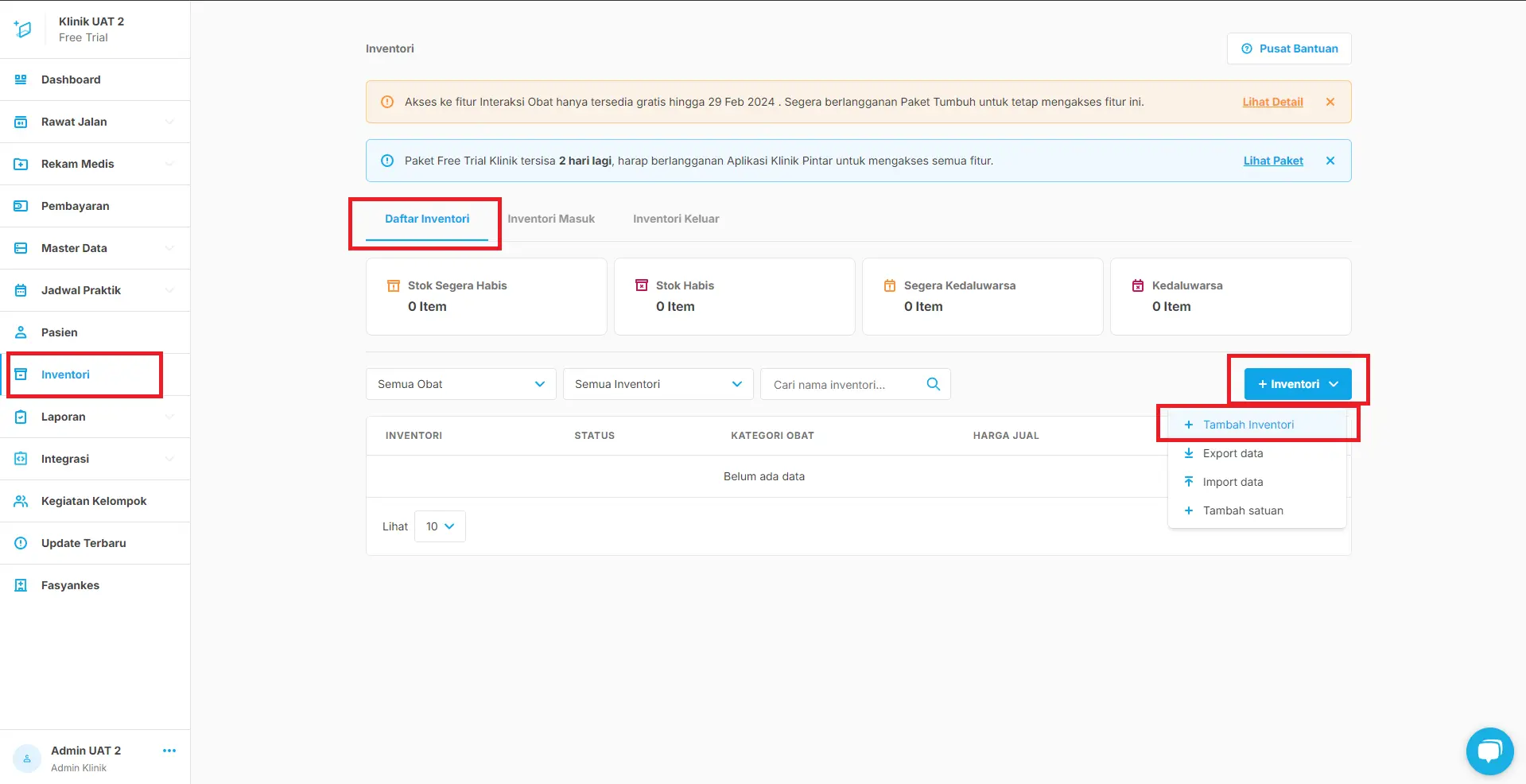Expand the Integrasi menu chevron
The height and width of the screenshot is (784, 1526).
coord(169,459)
